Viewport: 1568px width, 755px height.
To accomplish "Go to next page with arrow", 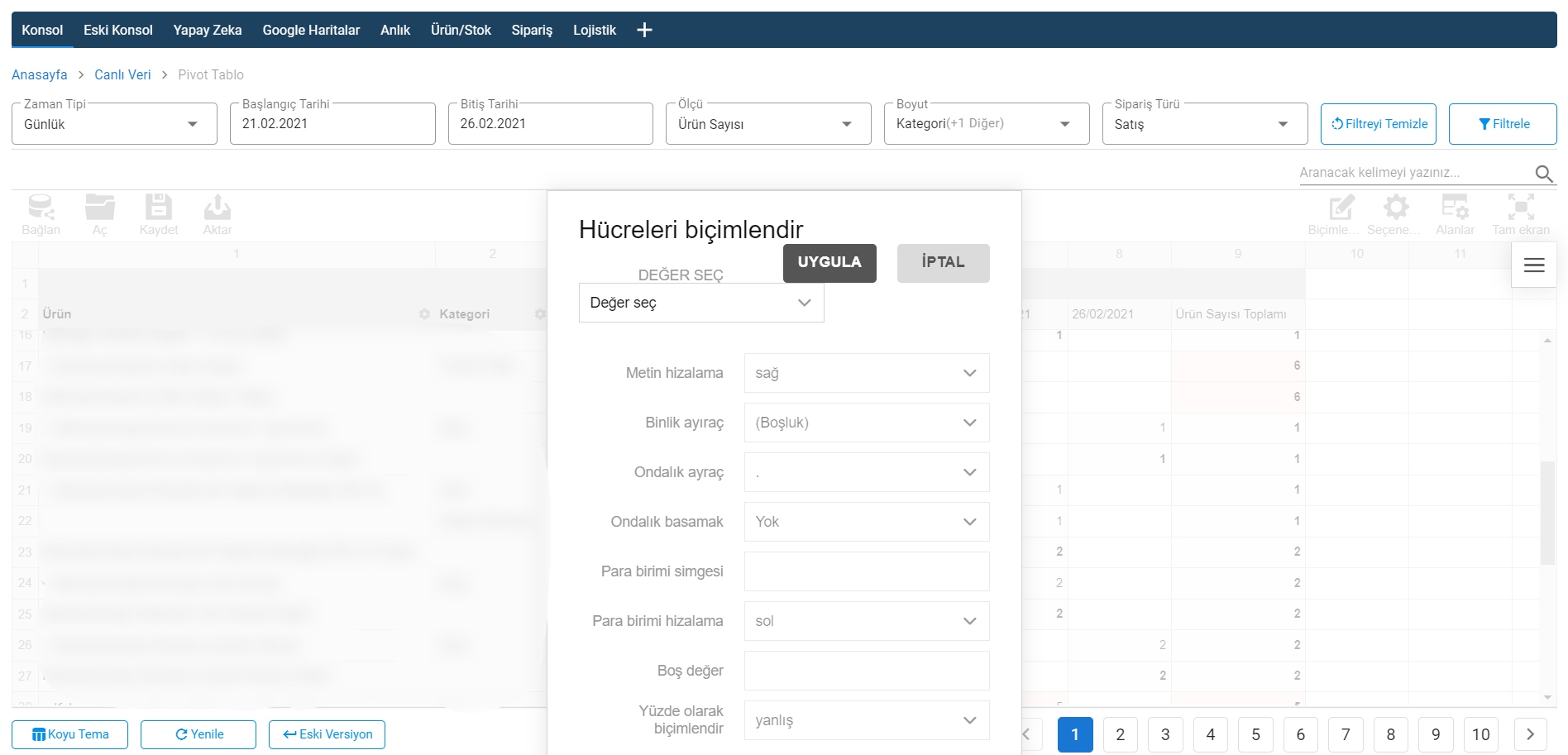I will point(1530,734).
